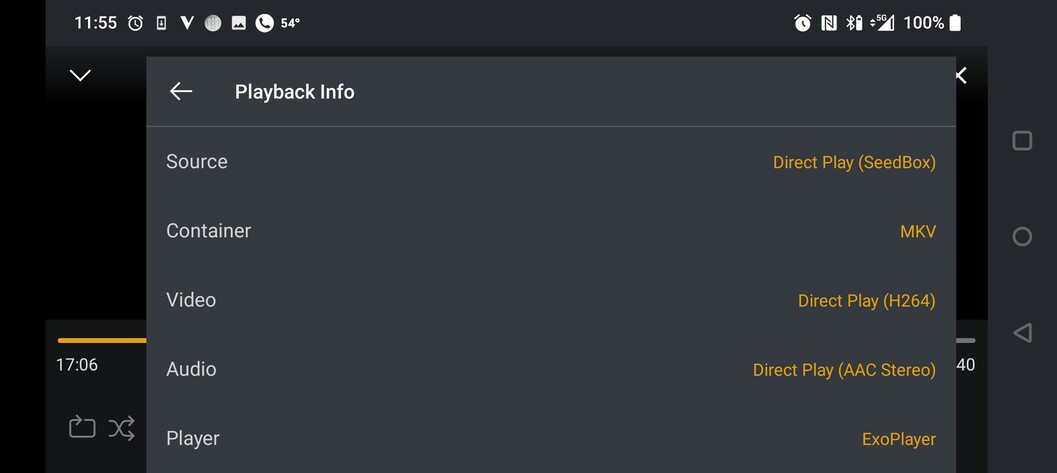Select Direct Play (H264) video value
The image size is (1057, 473).
point(866,300)
